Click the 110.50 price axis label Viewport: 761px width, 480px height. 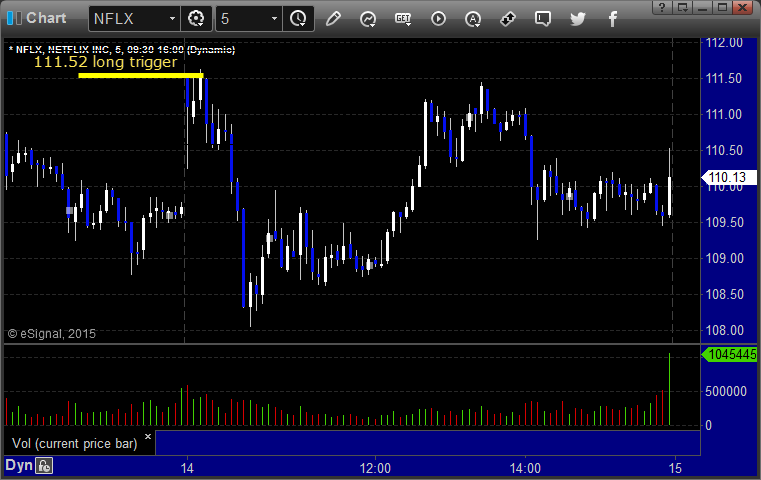724,150
